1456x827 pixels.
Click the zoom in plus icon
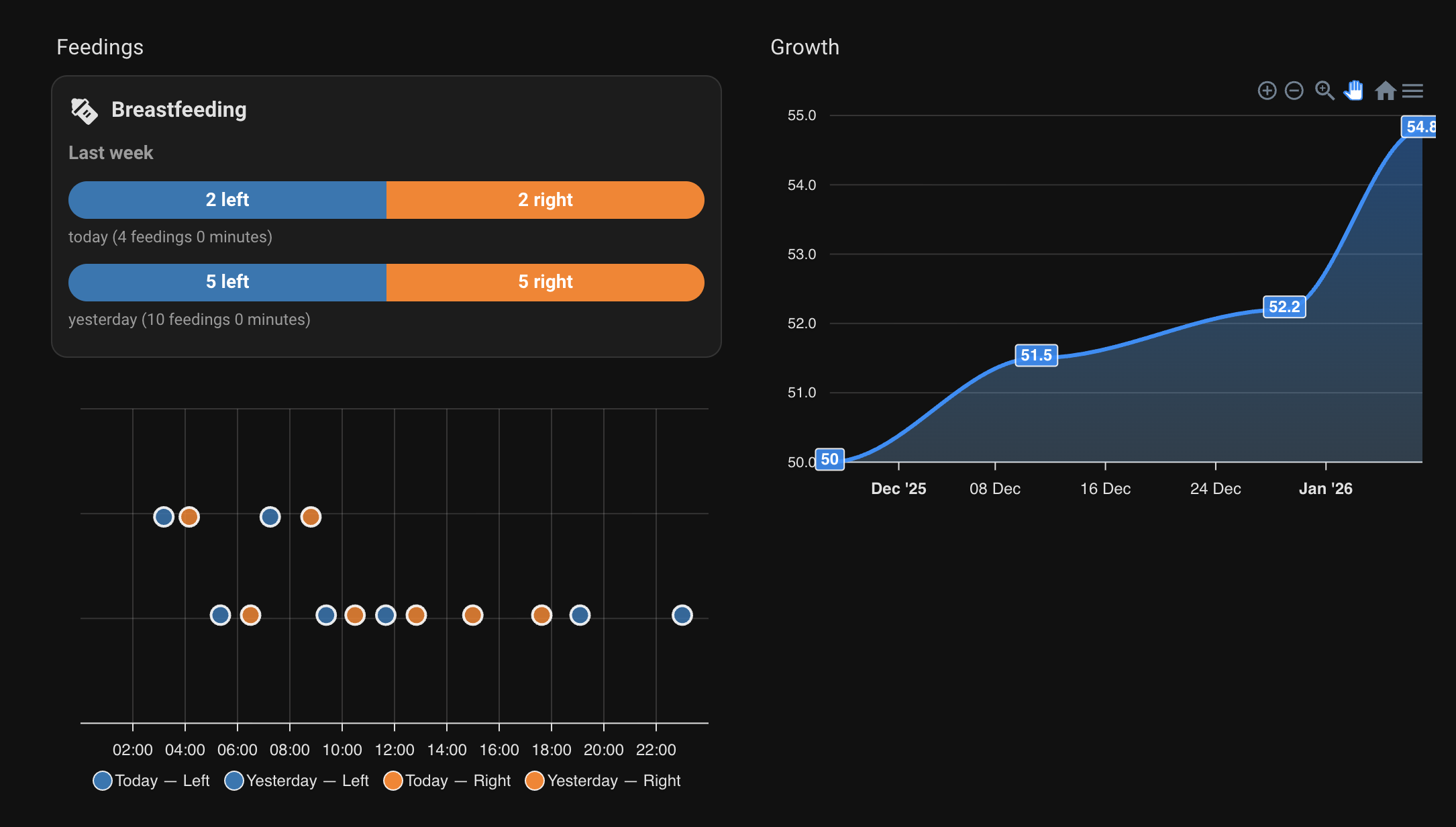pyautogui.click(x=1267, y=91)
